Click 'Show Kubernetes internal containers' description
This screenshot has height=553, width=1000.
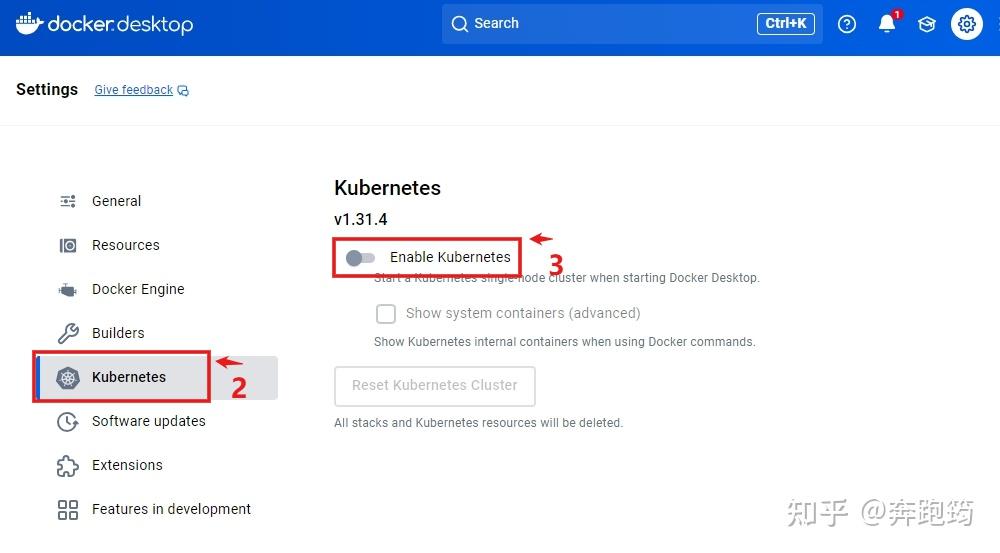tap(564, 342)
